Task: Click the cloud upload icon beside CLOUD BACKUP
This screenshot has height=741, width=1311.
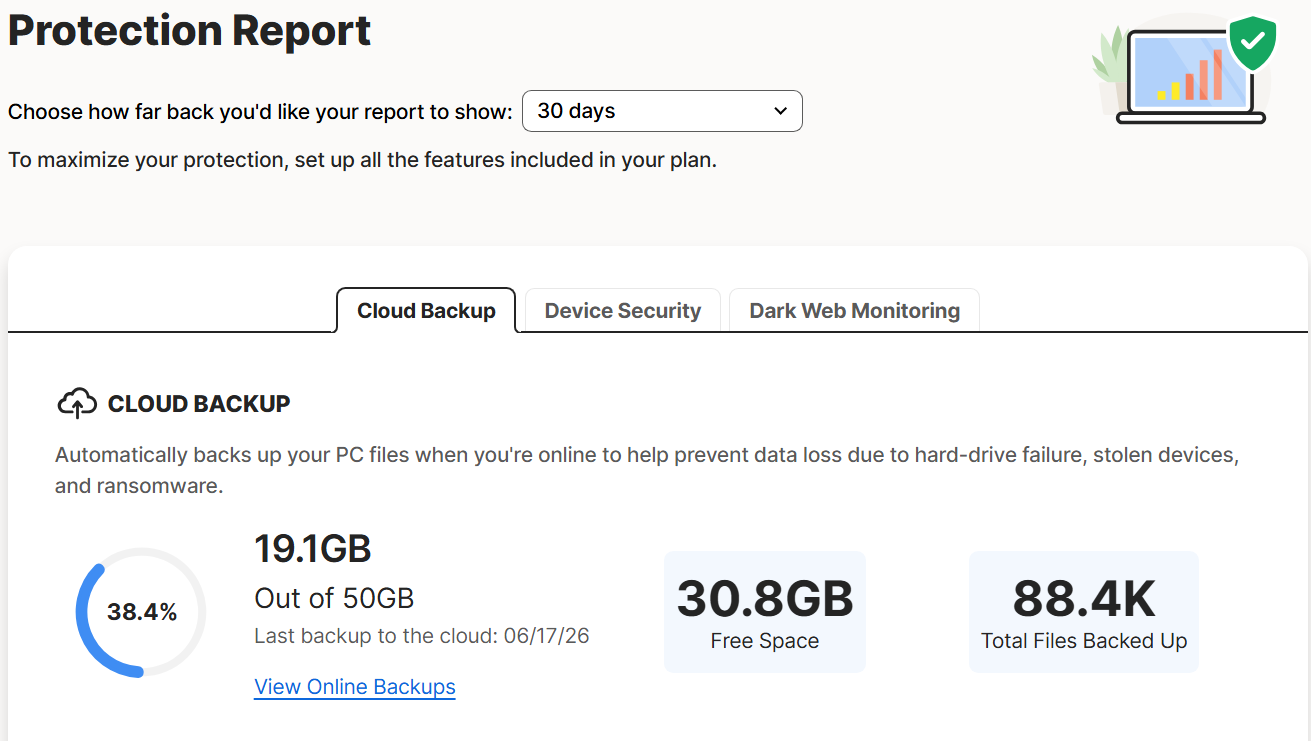Action: coord(76,404)
